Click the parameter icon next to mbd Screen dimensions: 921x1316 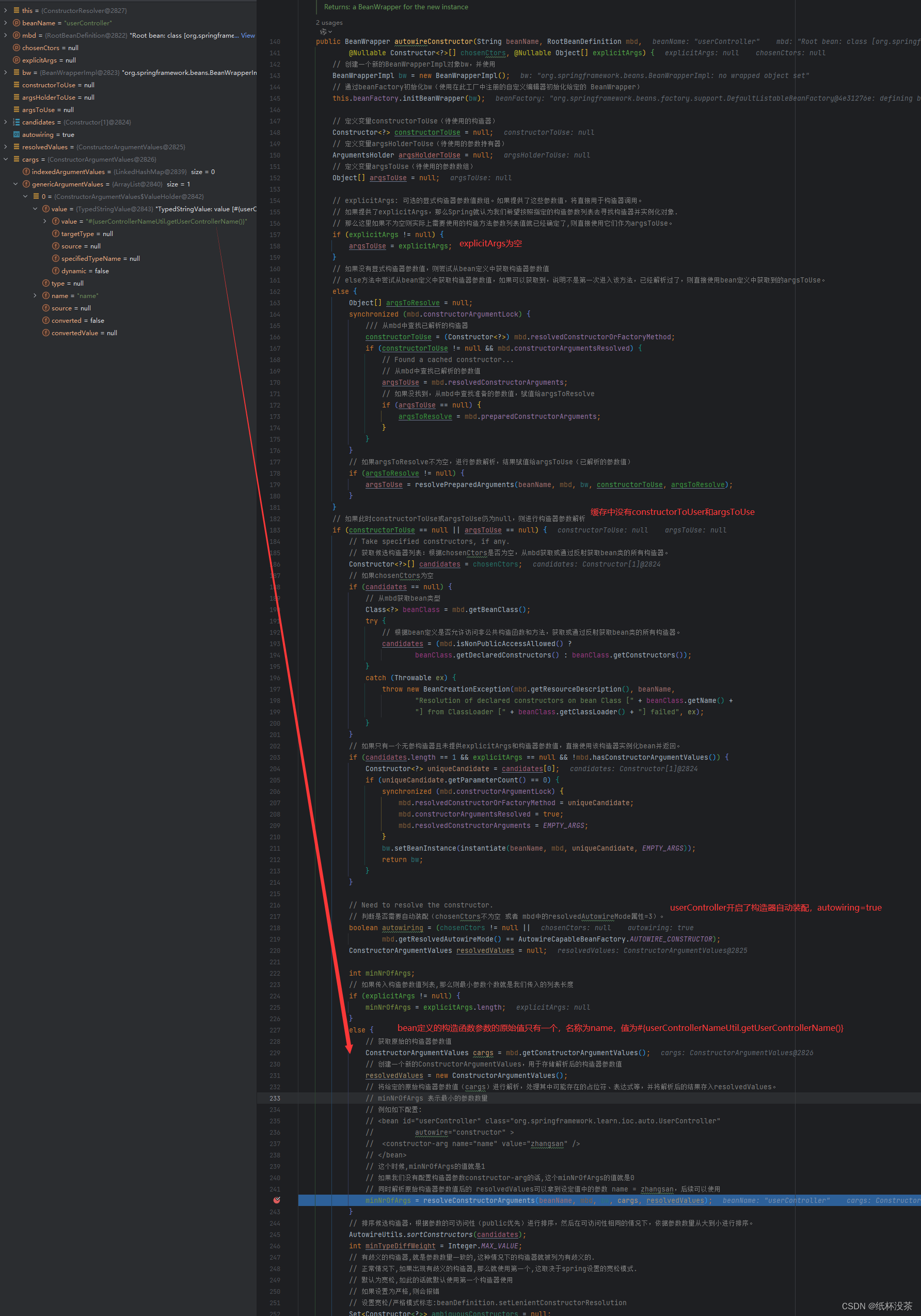coord(17,36)
